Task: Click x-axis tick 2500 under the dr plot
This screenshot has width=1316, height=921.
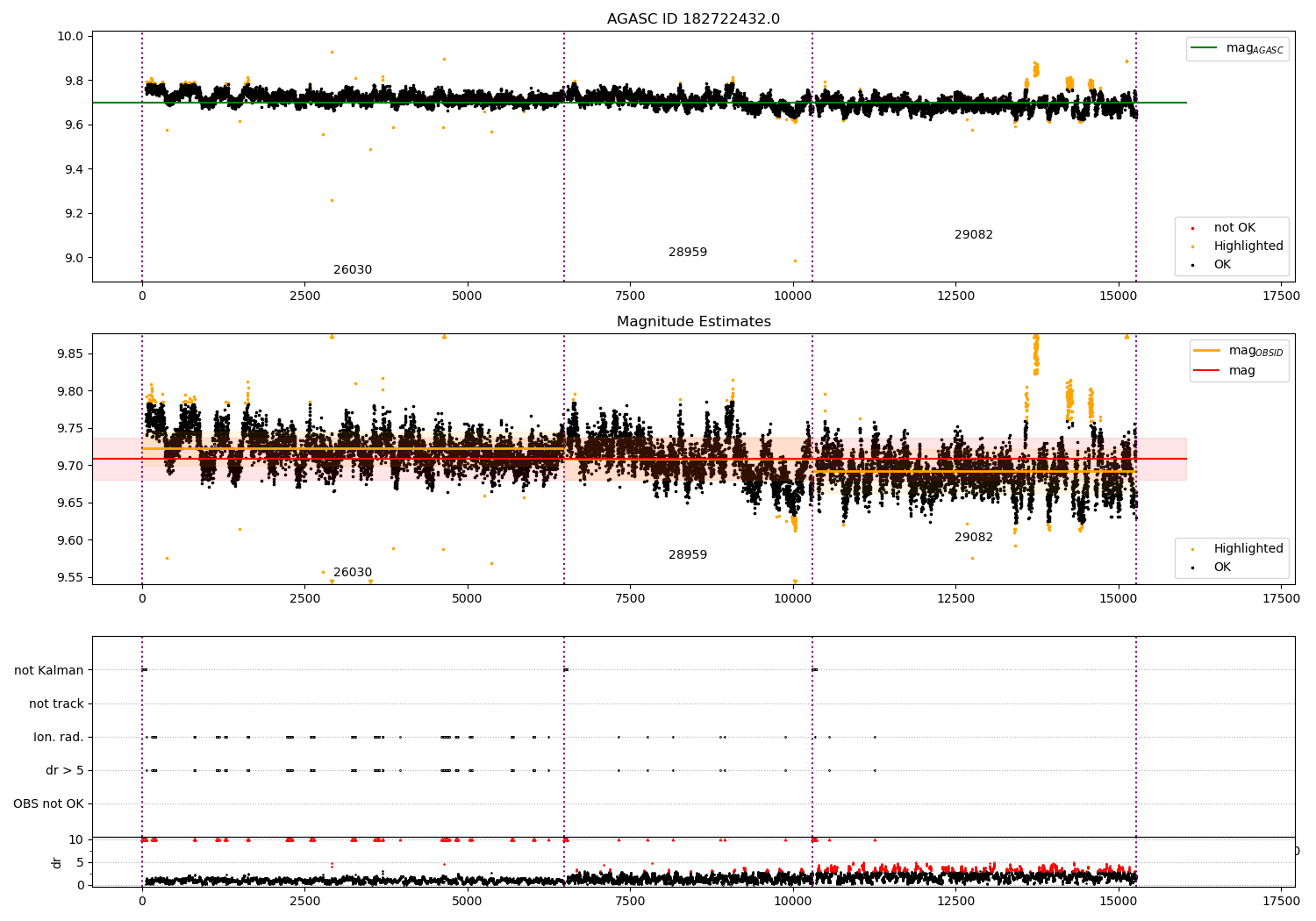Action: [x=304, y=900]
